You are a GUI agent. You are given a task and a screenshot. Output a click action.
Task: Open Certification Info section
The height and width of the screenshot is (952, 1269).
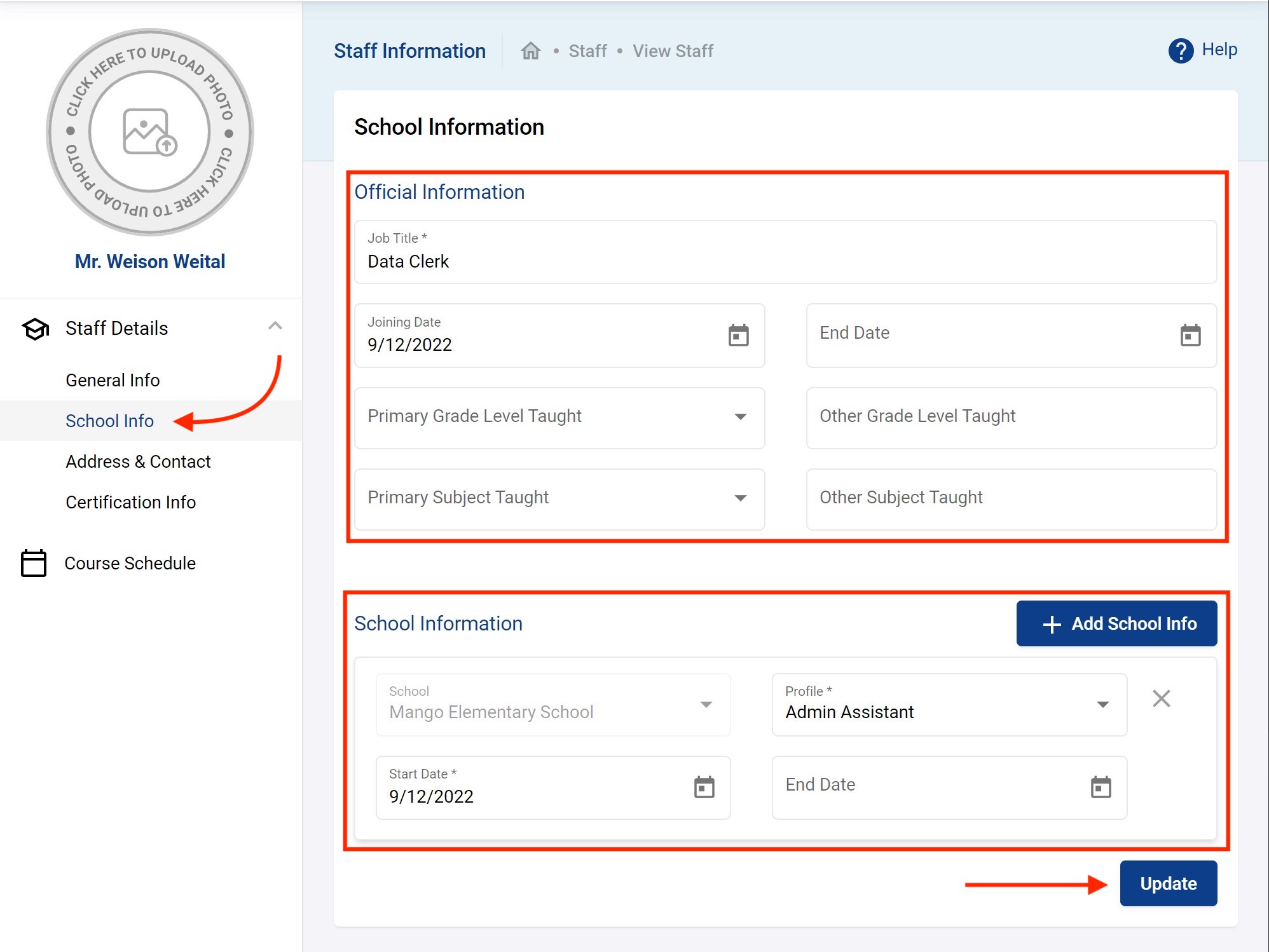[x=130, y=502]
